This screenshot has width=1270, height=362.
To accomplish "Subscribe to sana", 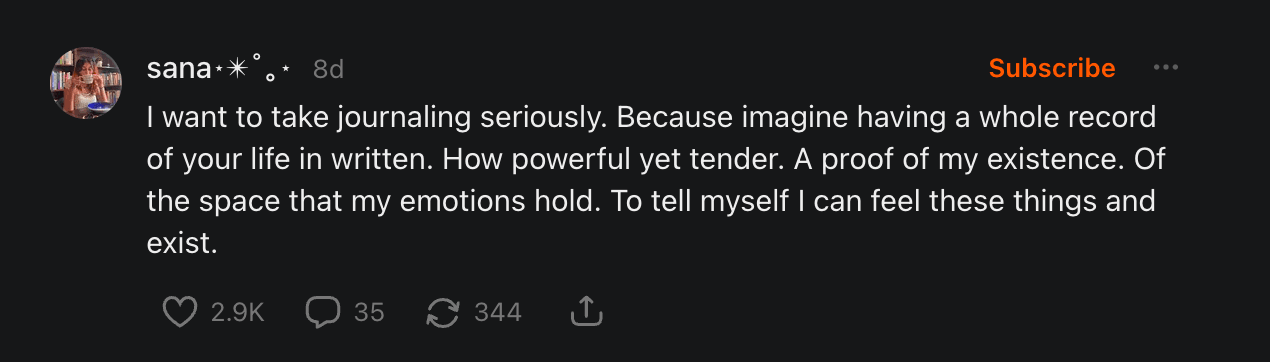I will click(1052, 68).
